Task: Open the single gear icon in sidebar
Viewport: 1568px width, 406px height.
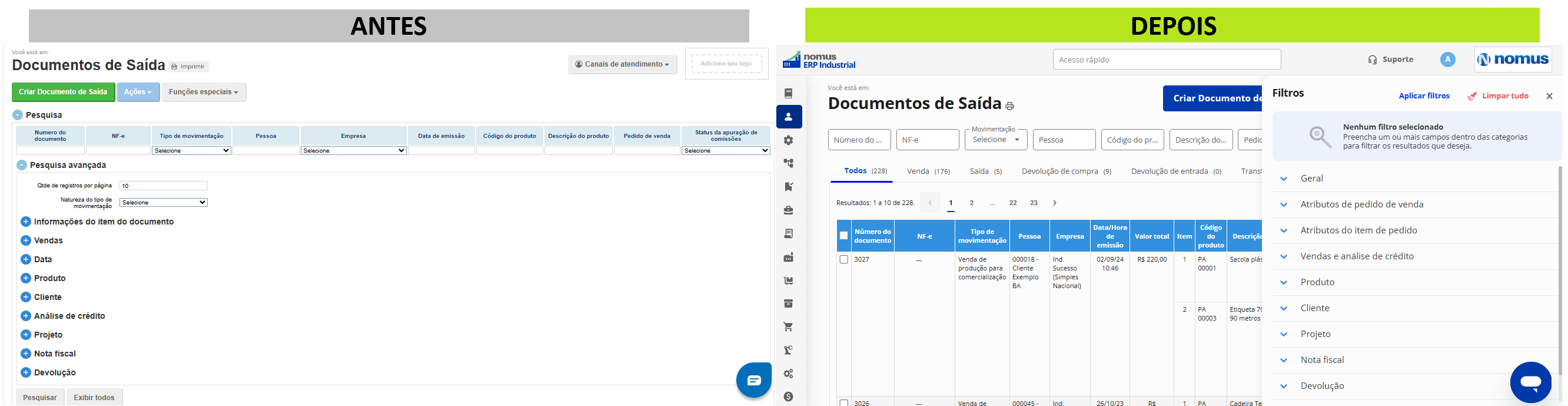Action: click(788, 140)
